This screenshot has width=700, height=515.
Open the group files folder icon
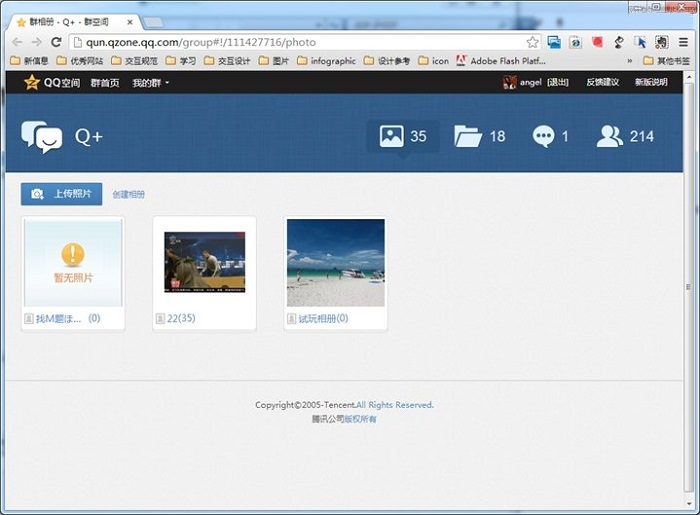tap(467, 136)
